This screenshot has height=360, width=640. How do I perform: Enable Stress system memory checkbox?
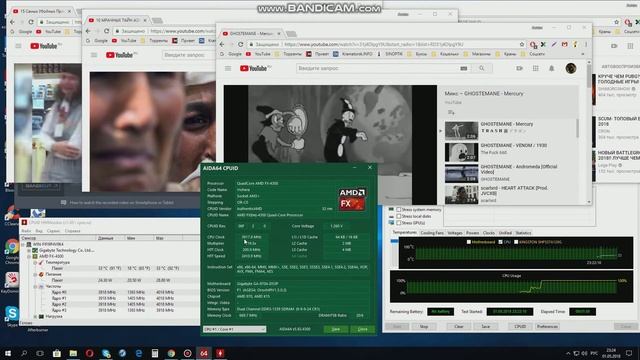click(x=398, y=210)
